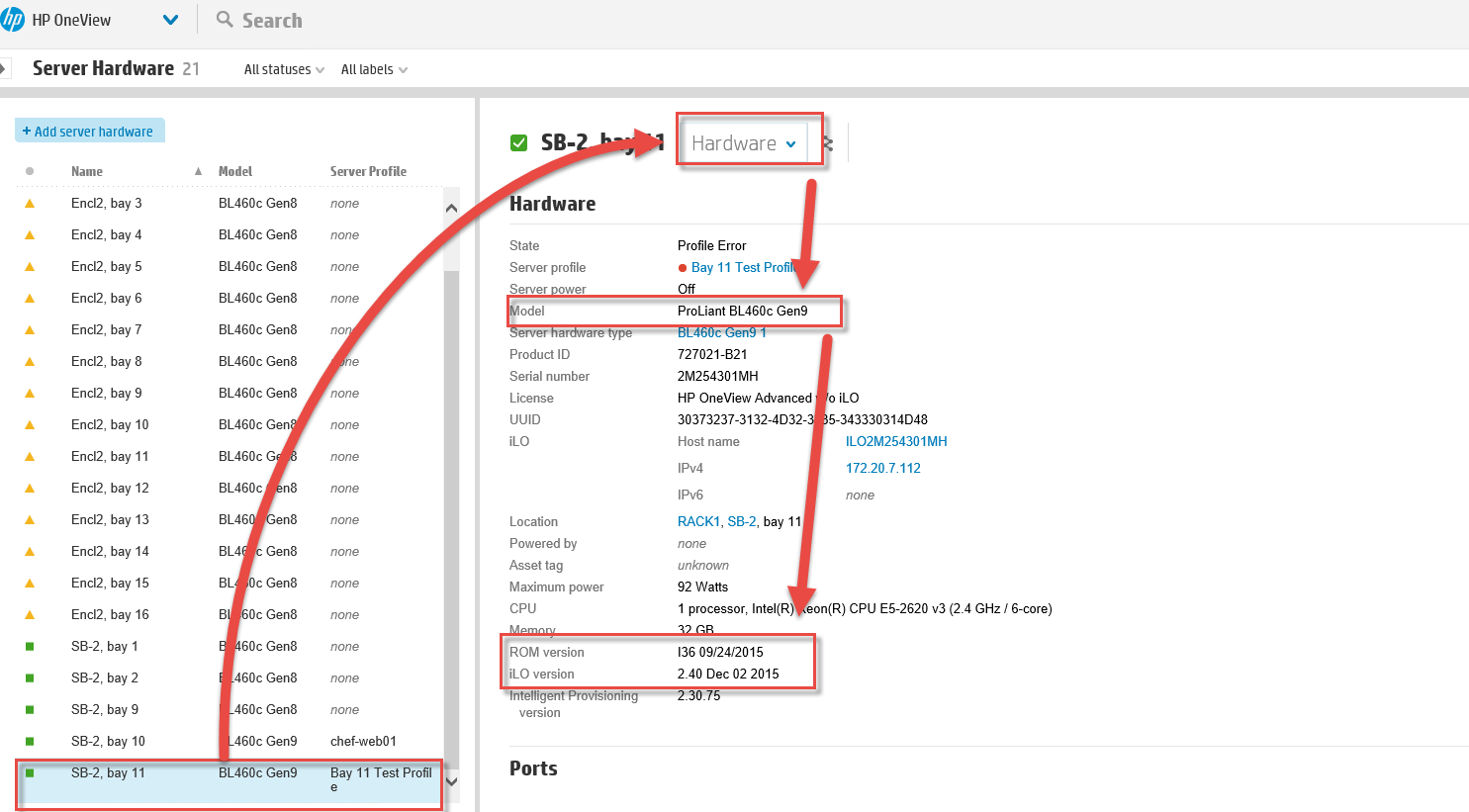Select SB-2, bay 9 row
The image size is (1469, 812).
point(230,709)
